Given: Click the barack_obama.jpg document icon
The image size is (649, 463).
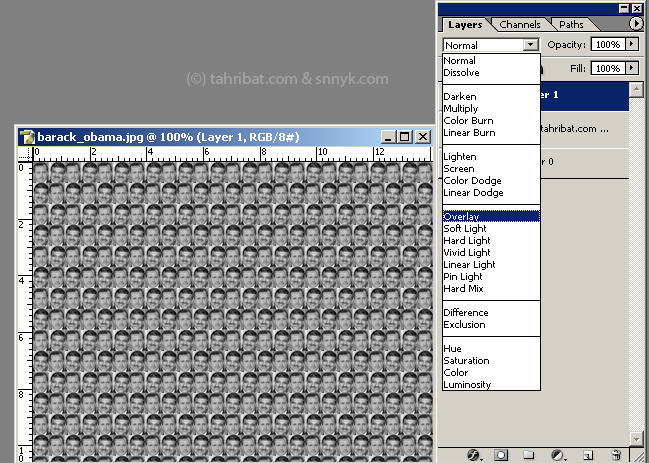Looking at the screenshot, I should tap(26, 137).
